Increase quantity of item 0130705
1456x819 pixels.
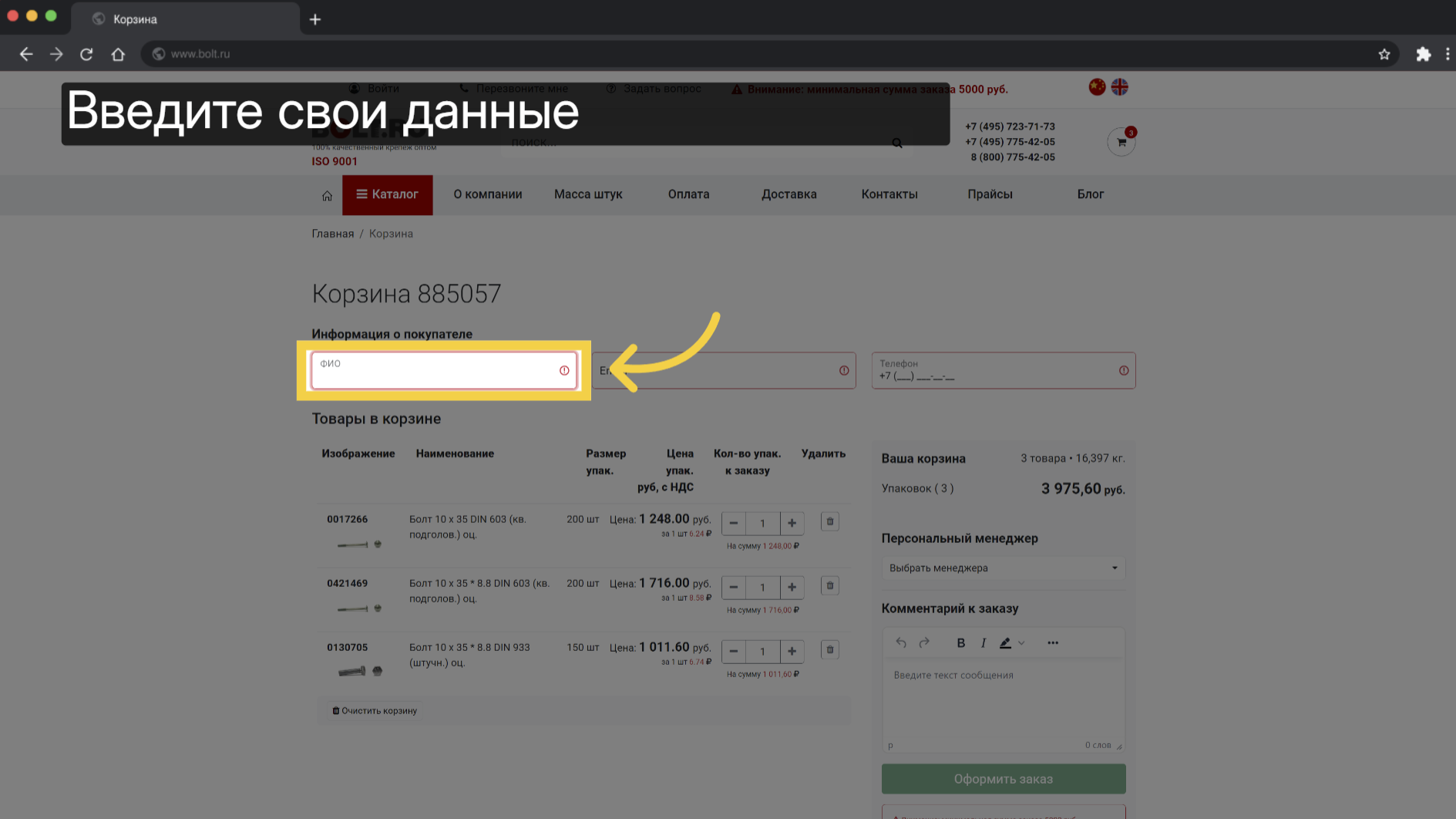coord(792,651)
